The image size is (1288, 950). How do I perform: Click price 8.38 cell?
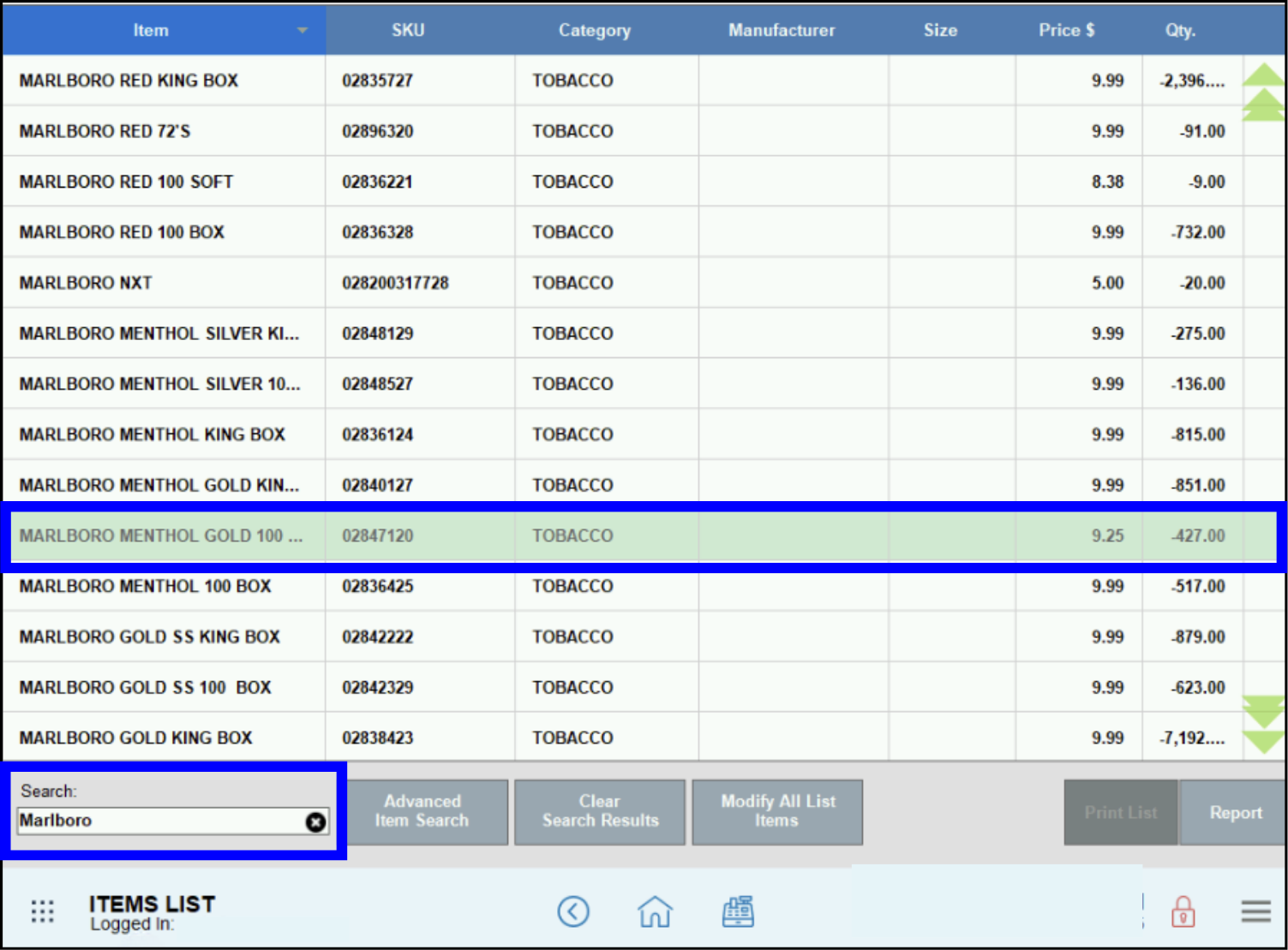pyautogui.click(x=1079, y=182)
